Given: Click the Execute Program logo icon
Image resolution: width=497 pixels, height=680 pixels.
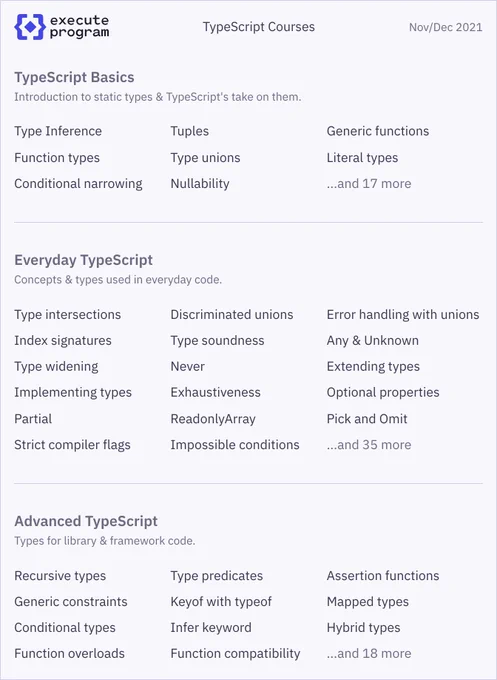Looking at the screenshot, I should coord(30,27).
